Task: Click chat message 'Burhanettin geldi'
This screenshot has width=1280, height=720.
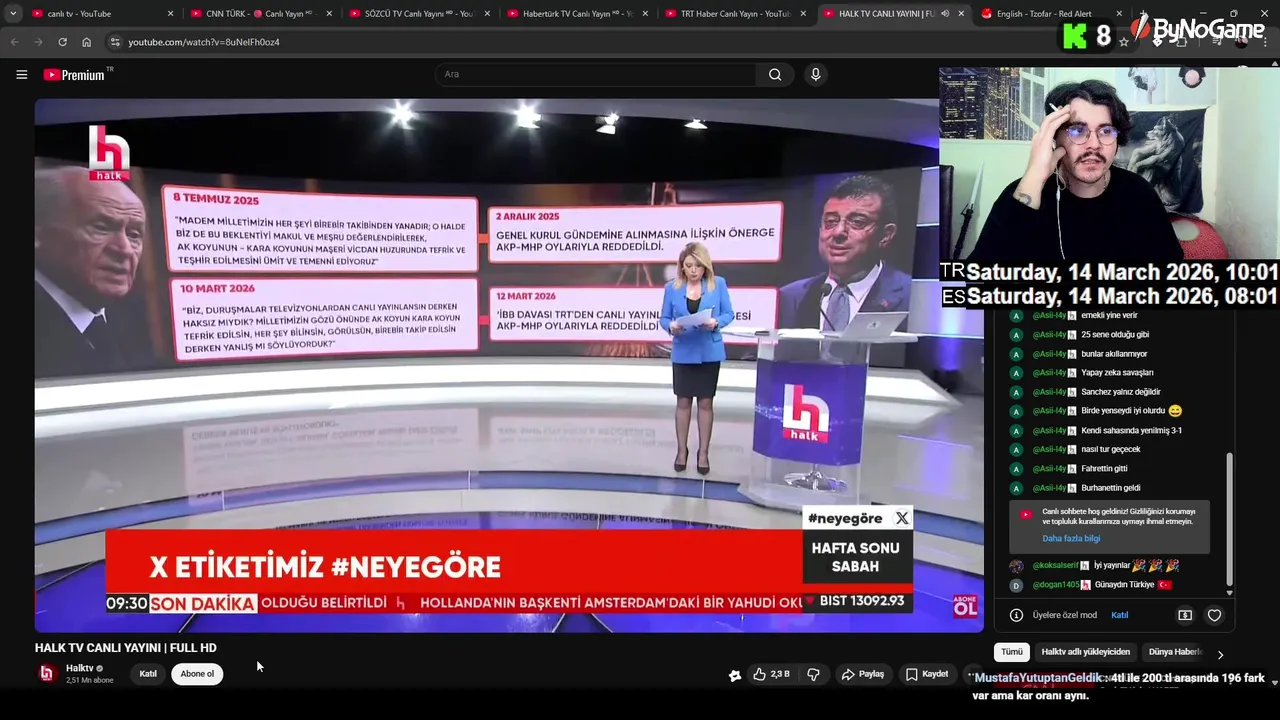Action: point(1111,488)
